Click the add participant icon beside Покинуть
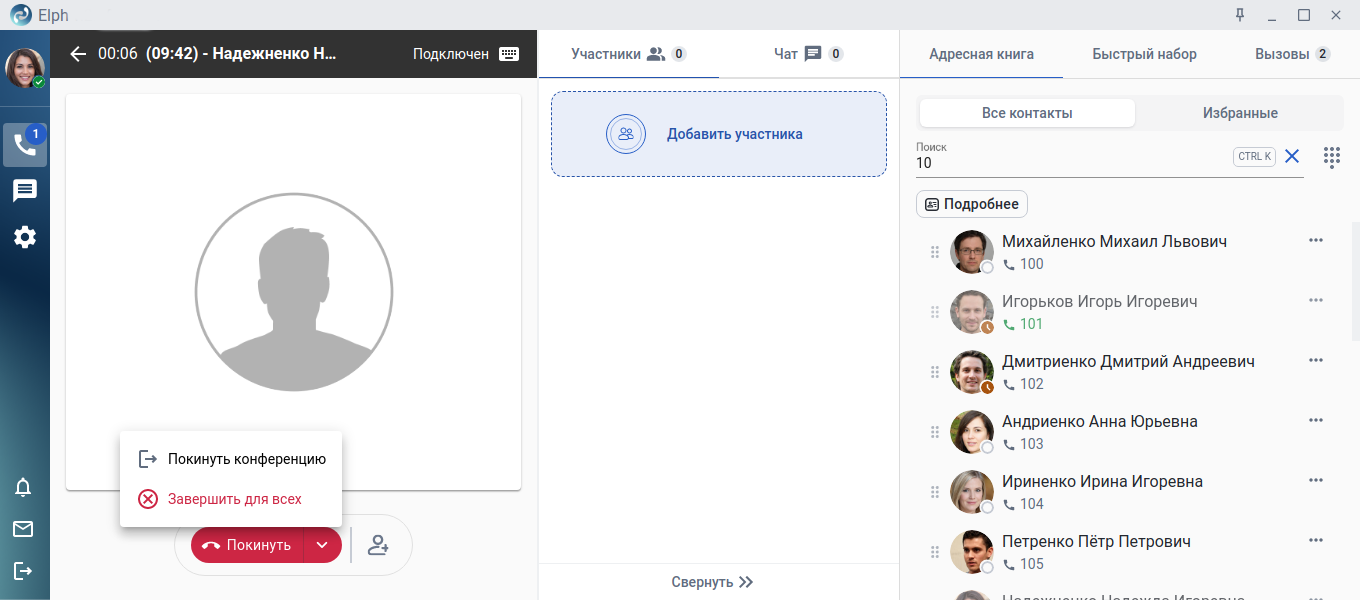1360x600 pixels. (x=378, y=545)
